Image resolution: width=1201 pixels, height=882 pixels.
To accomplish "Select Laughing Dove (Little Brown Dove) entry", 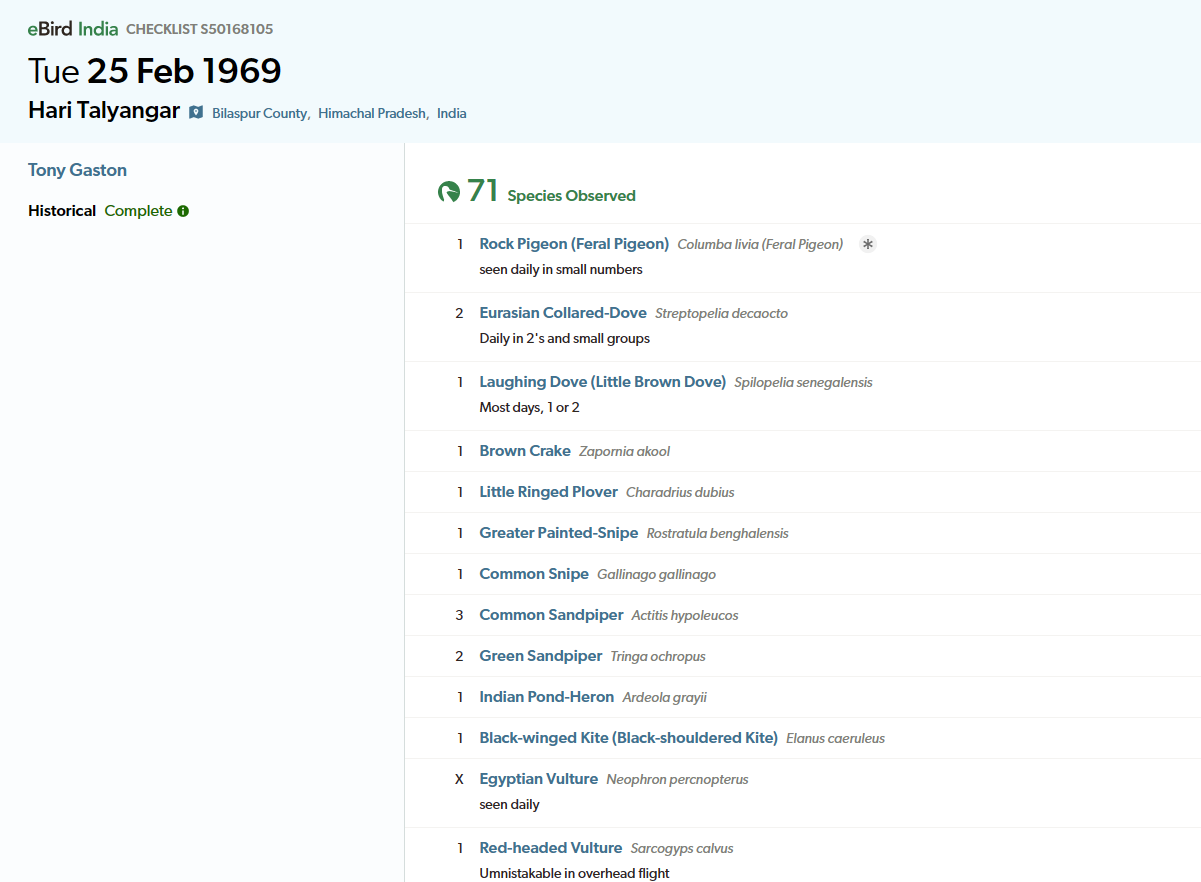I will click(x=602, y=382).
